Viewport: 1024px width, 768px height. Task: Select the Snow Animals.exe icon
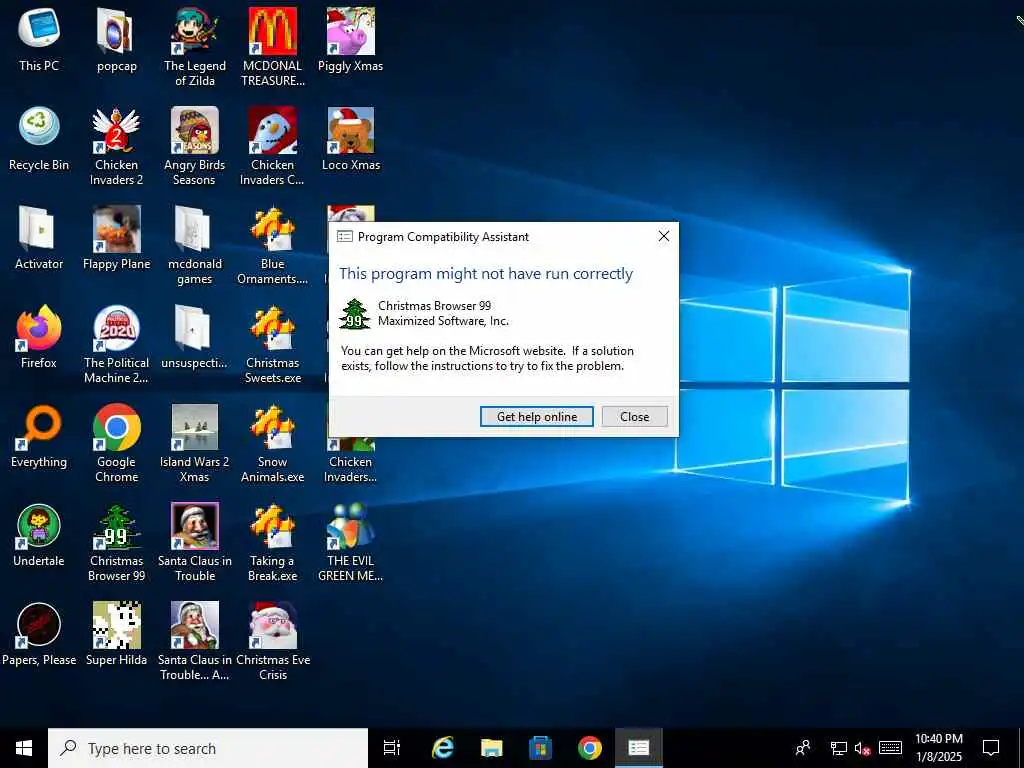[x=272, y=428]
